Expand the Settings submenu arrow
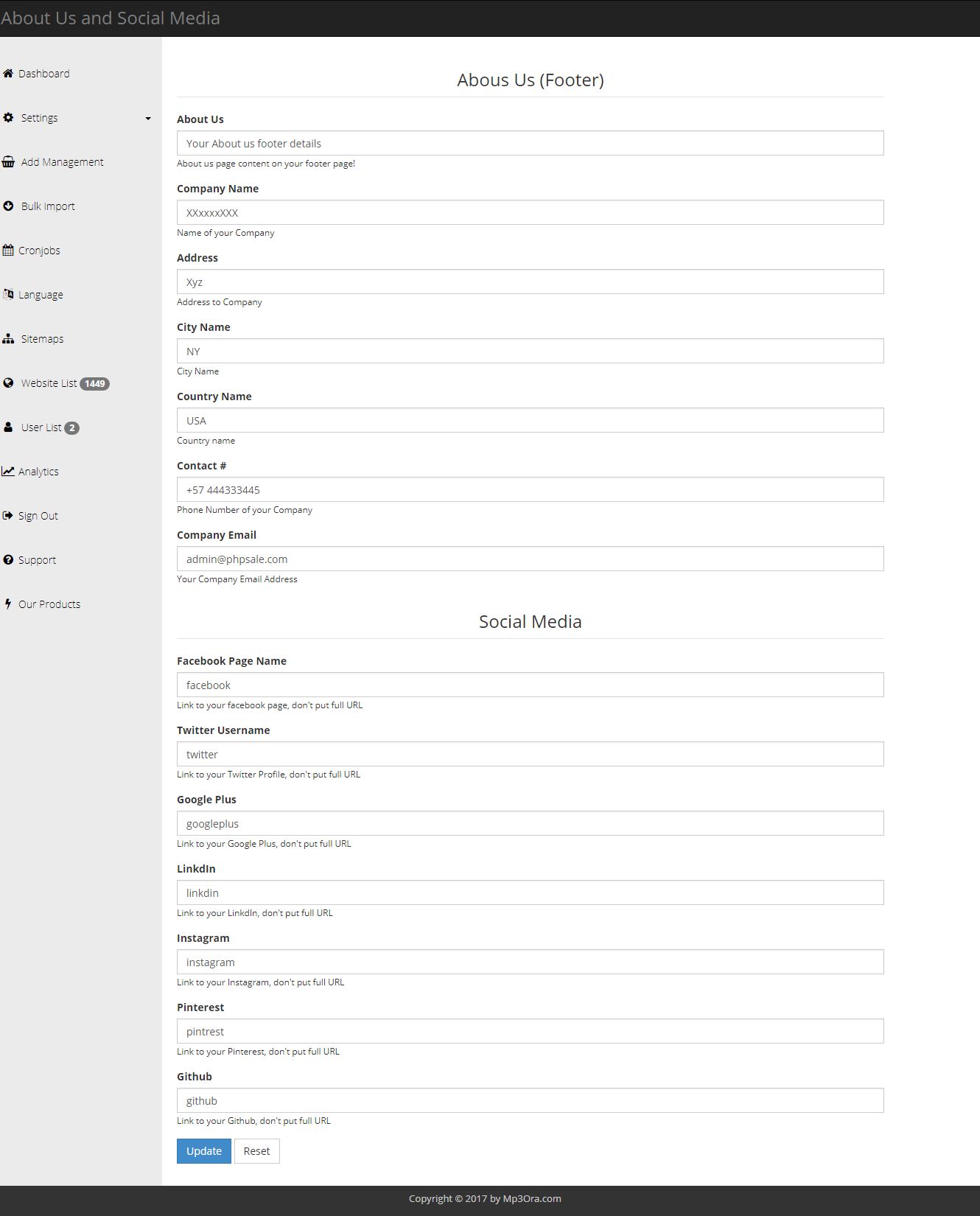The width and height of the screenshot is (980, 1216). tap(148, 119)
